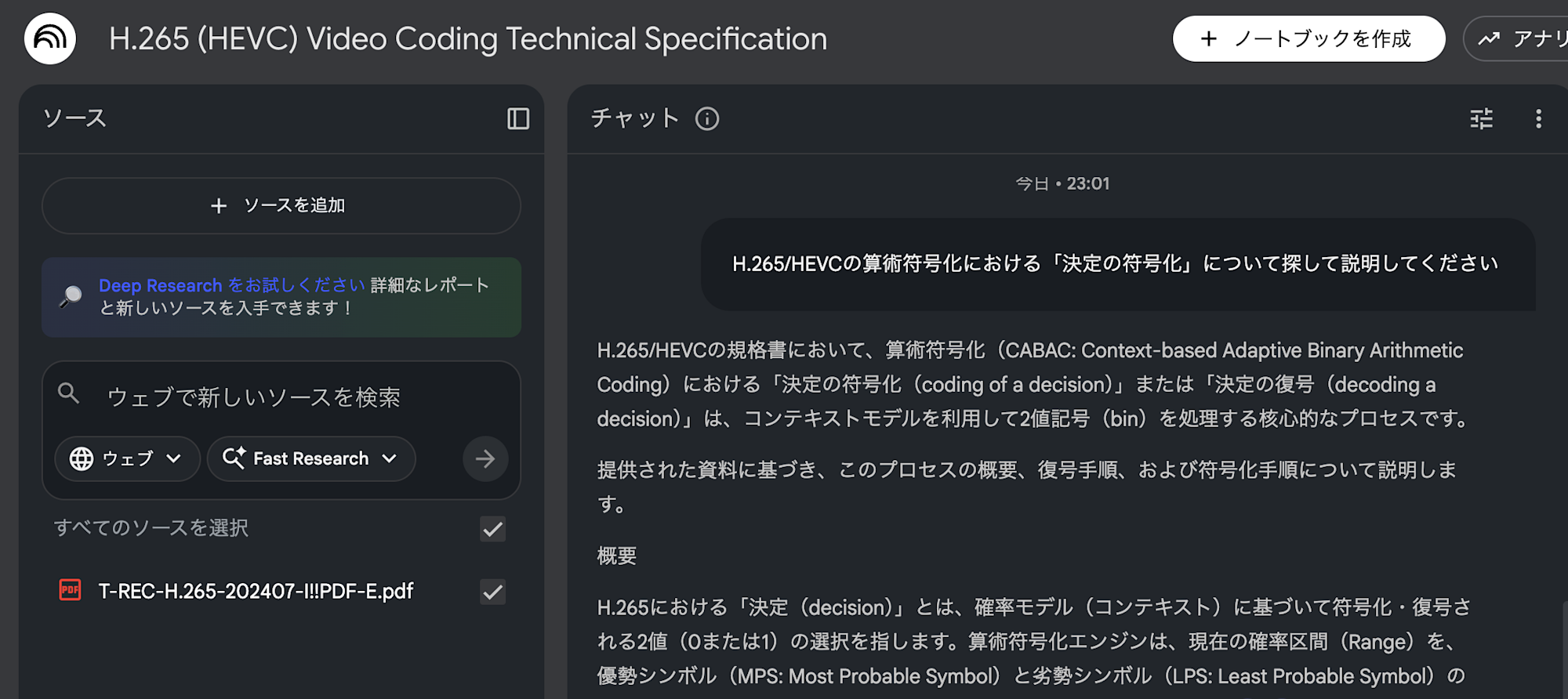Screen dimensions: 1568x699
Task: Open chat info icon
Action: point(707,119)
